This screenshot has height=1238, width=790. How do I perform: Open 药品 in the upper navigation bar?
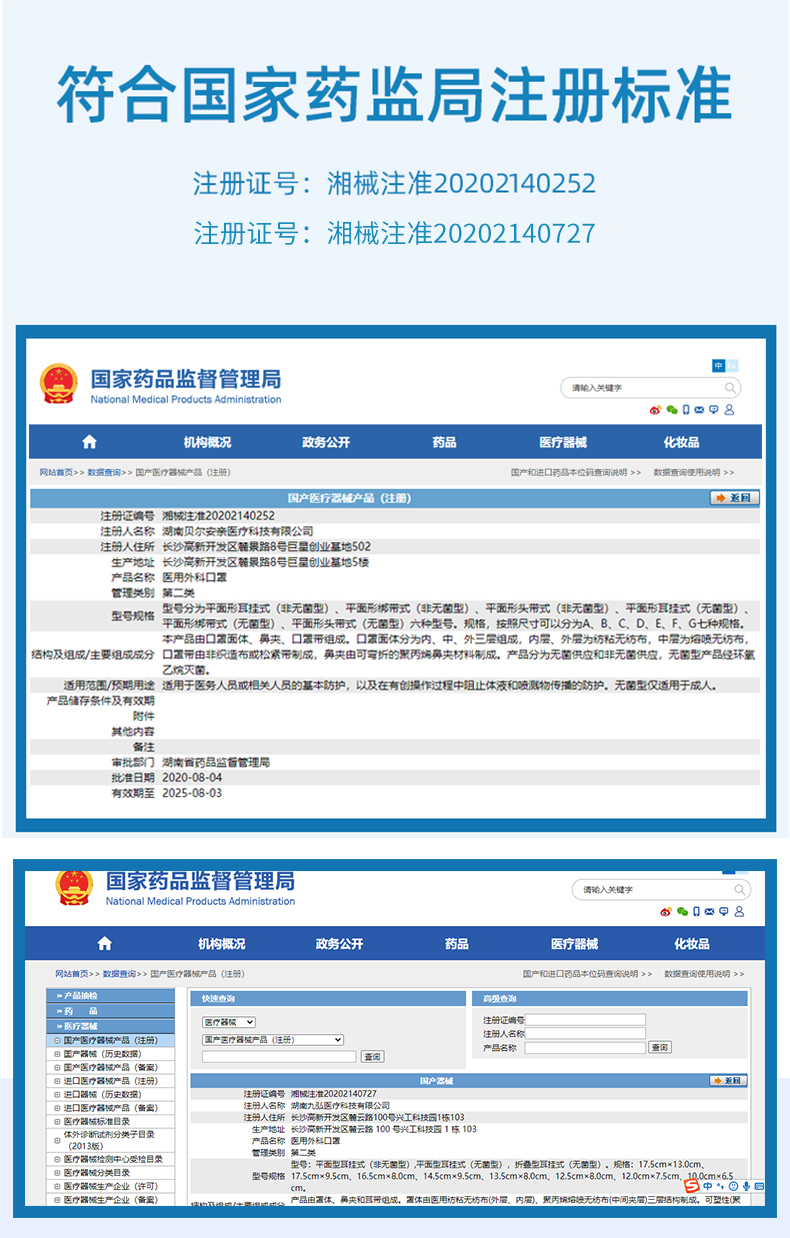click(x=444, y=442)
